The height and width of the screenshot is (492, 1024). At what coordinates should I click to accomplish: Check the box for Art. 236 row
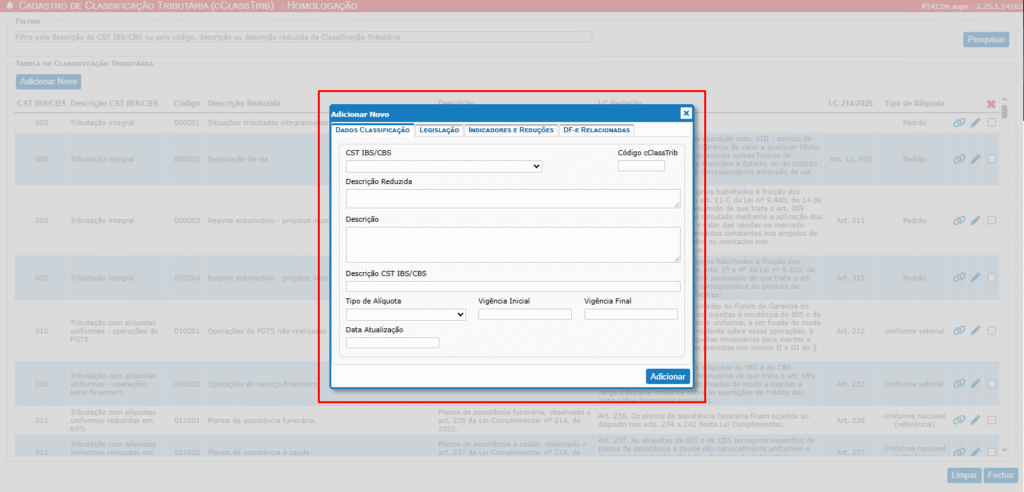click(x=992, y=420)
